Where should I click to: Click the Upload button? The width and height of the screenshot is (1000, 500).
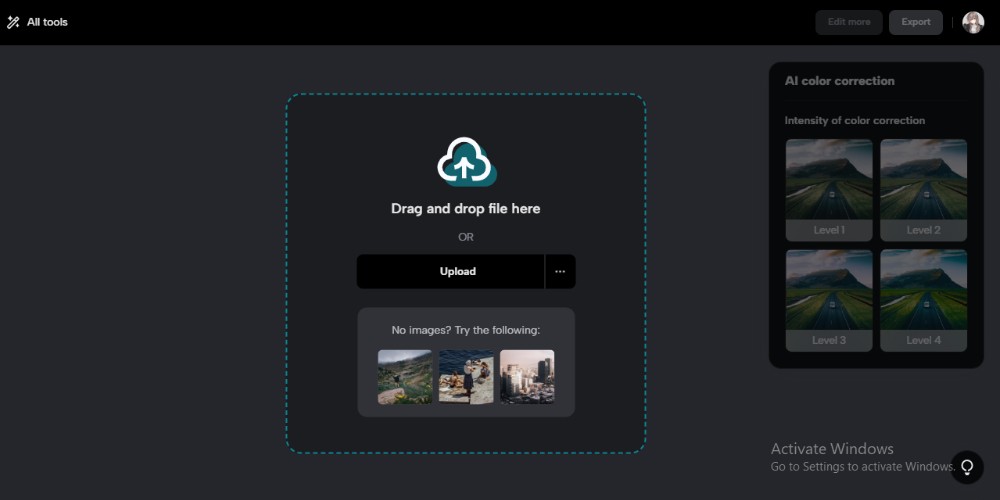pos(450,272)
